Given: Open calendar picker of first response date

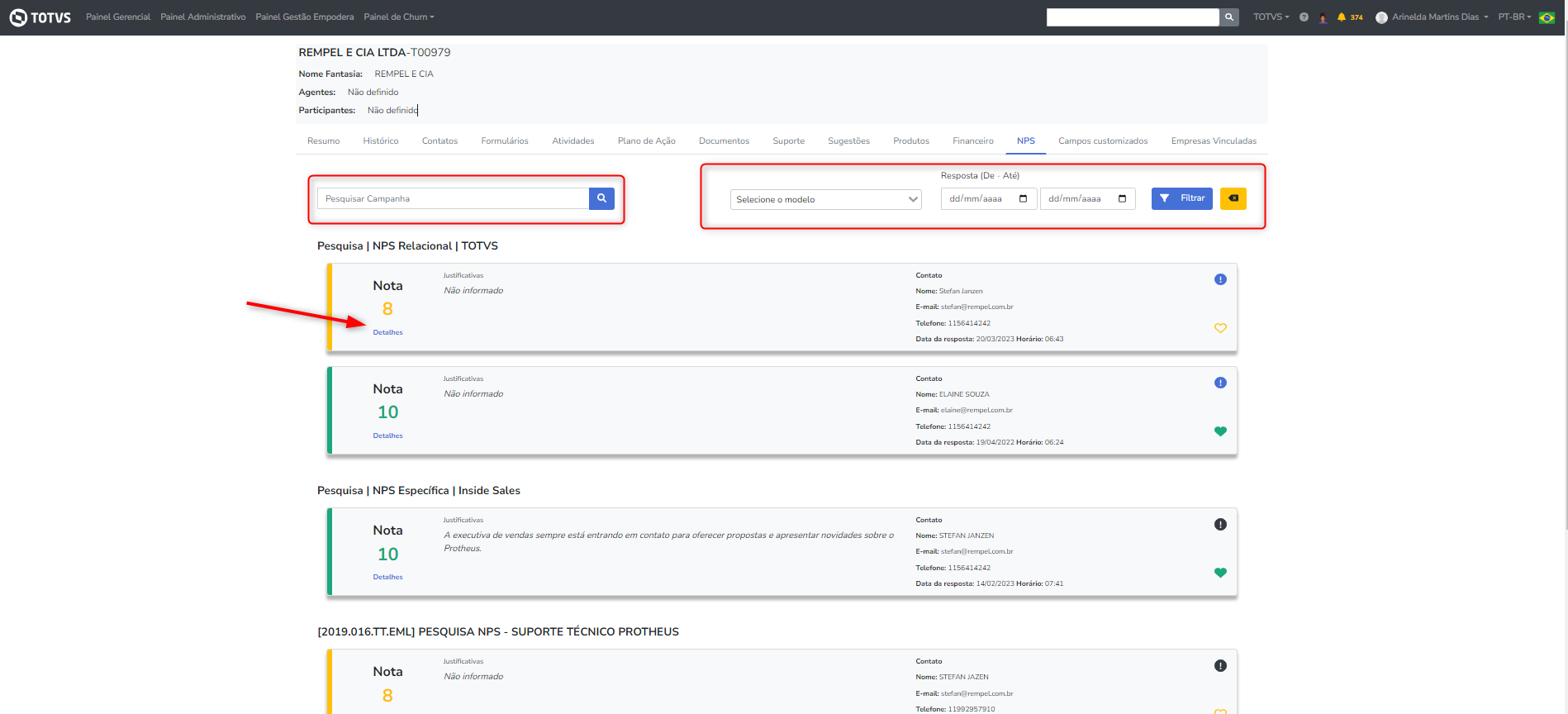Looking at the screenshot, I should pyautogui.click(x=1023, y=199).
